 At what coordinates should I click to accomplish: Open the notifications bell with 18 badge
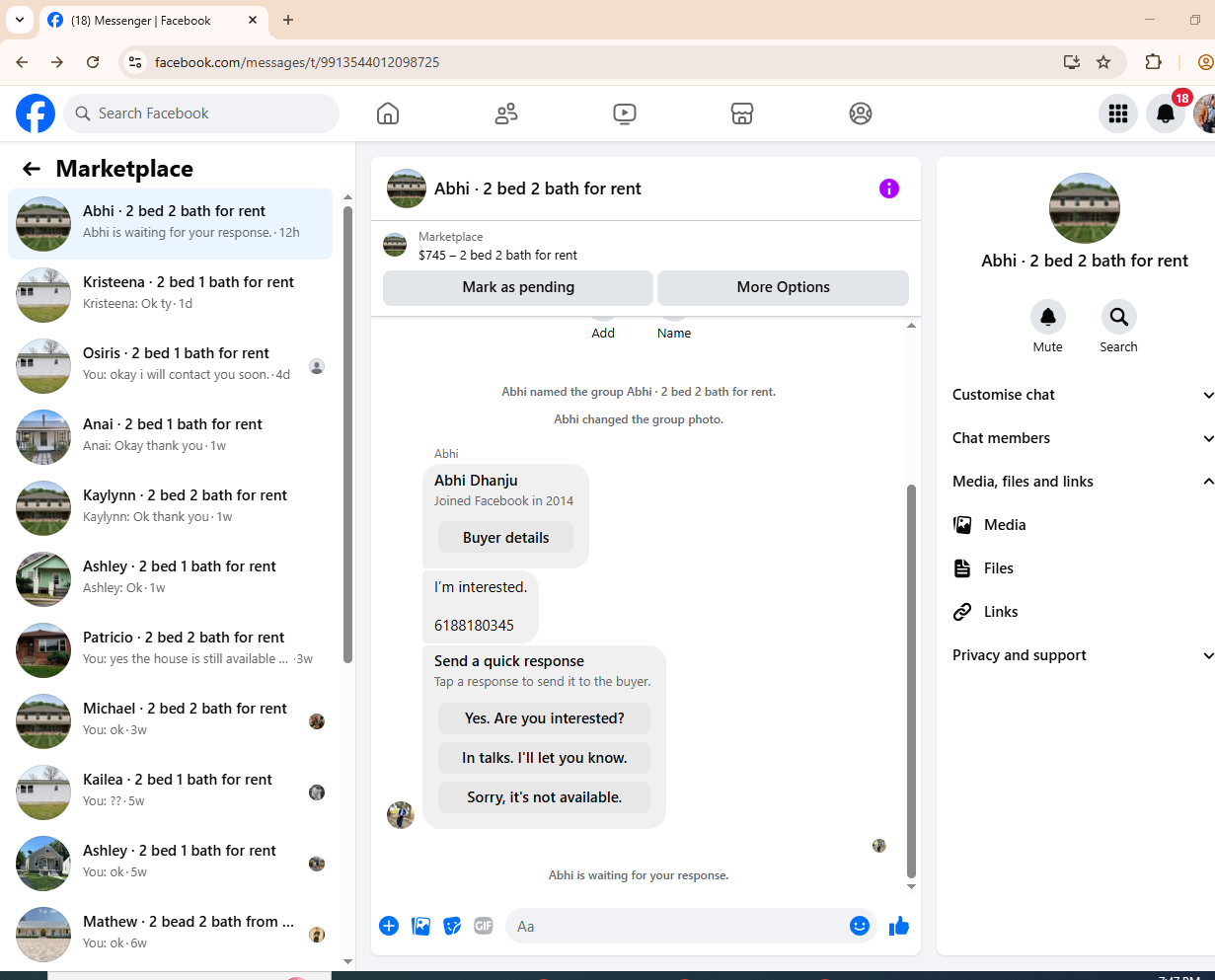coord(1166,113)
